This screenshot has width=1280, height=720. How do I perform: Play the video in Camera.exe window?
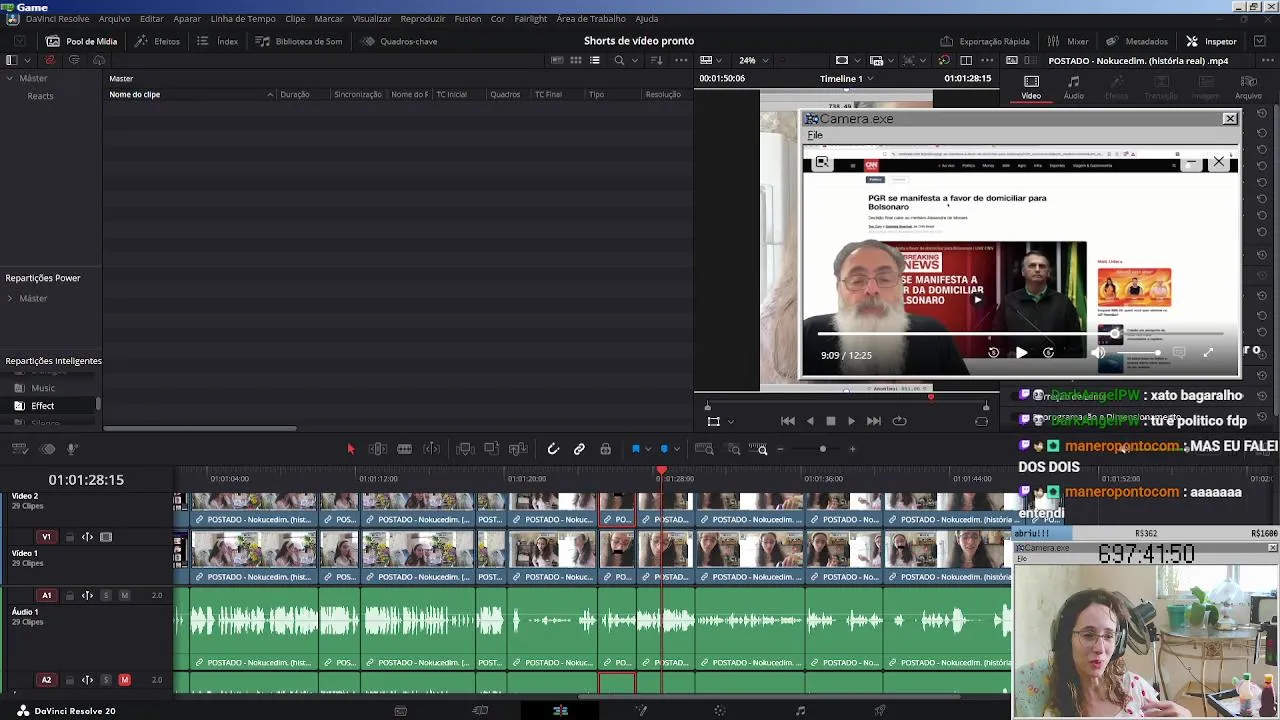1021,352
